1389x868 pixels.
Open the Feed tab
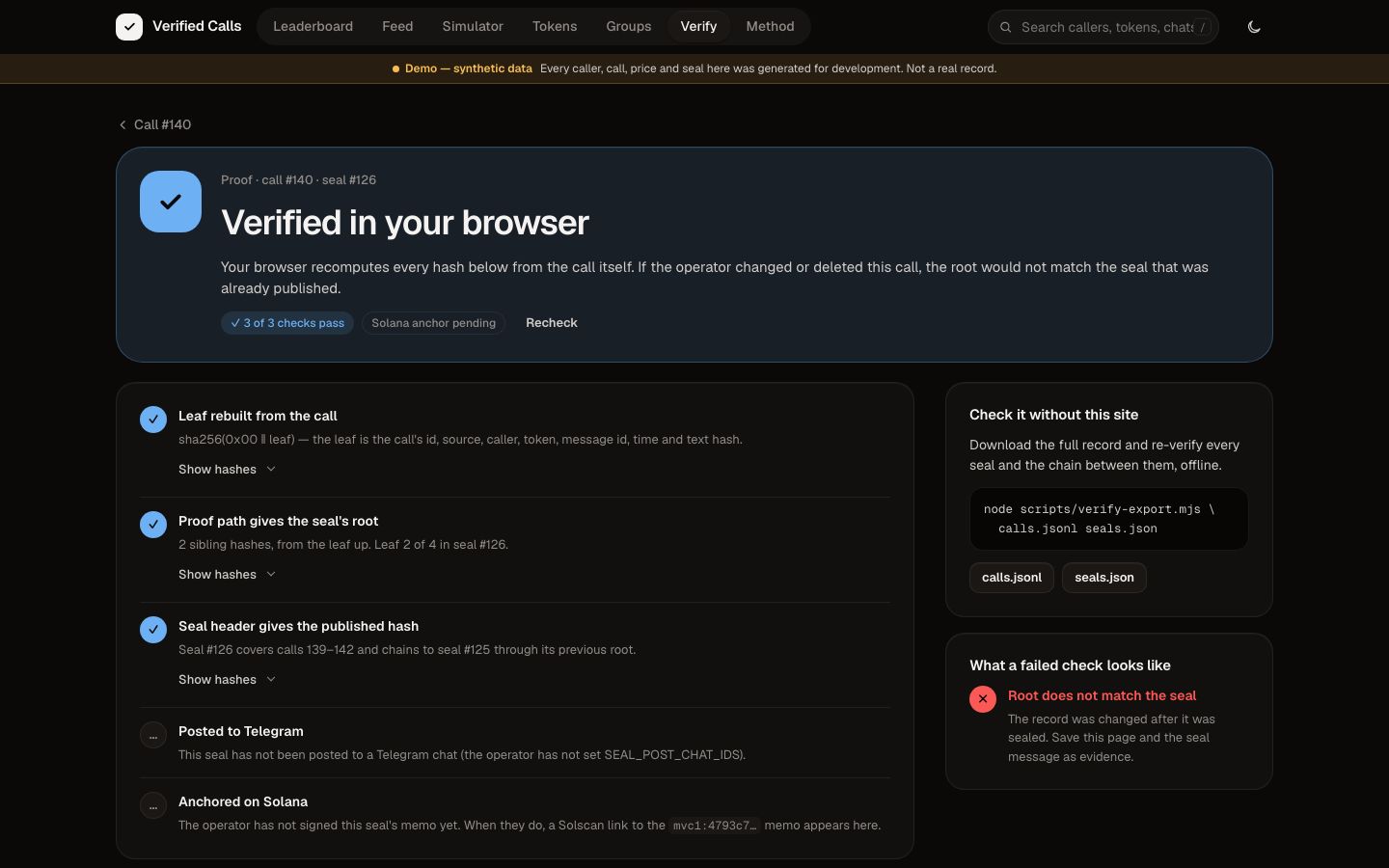397,26
